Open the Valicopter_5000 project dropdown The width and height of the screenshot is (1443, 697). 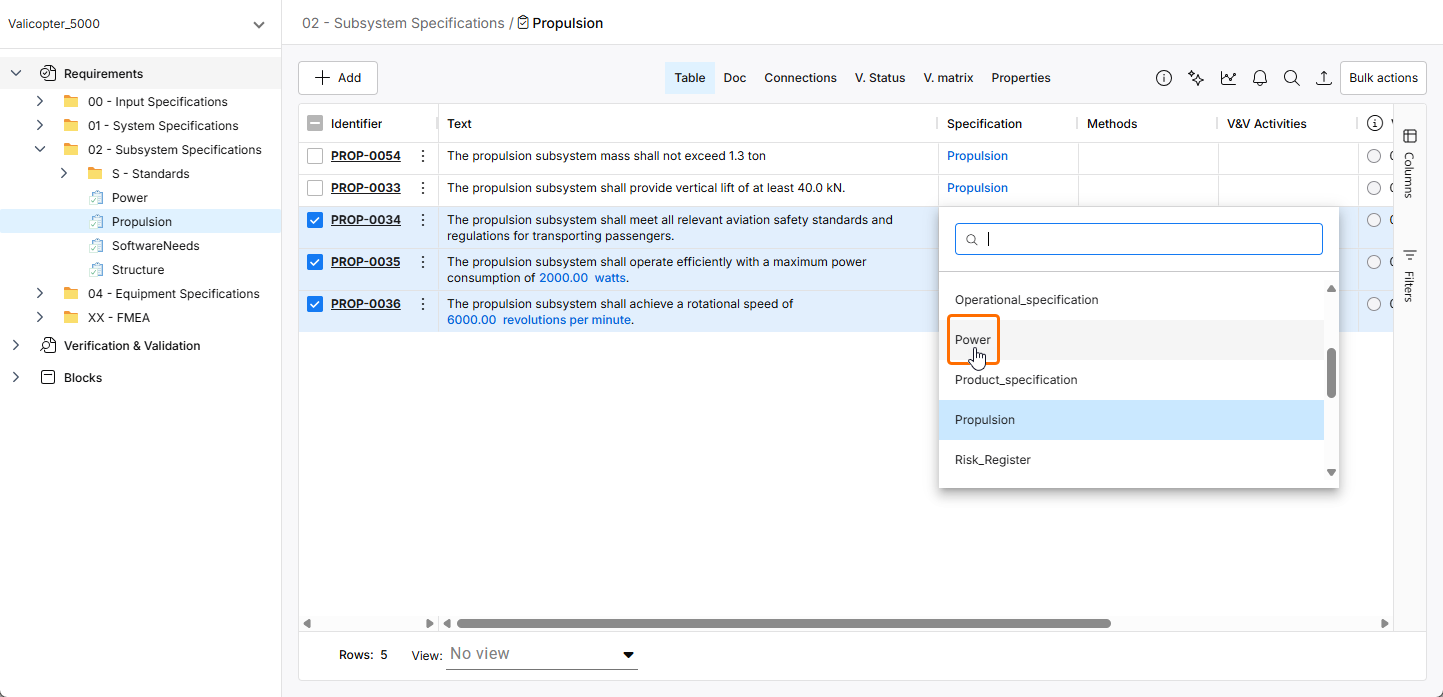tap(259, 24)
